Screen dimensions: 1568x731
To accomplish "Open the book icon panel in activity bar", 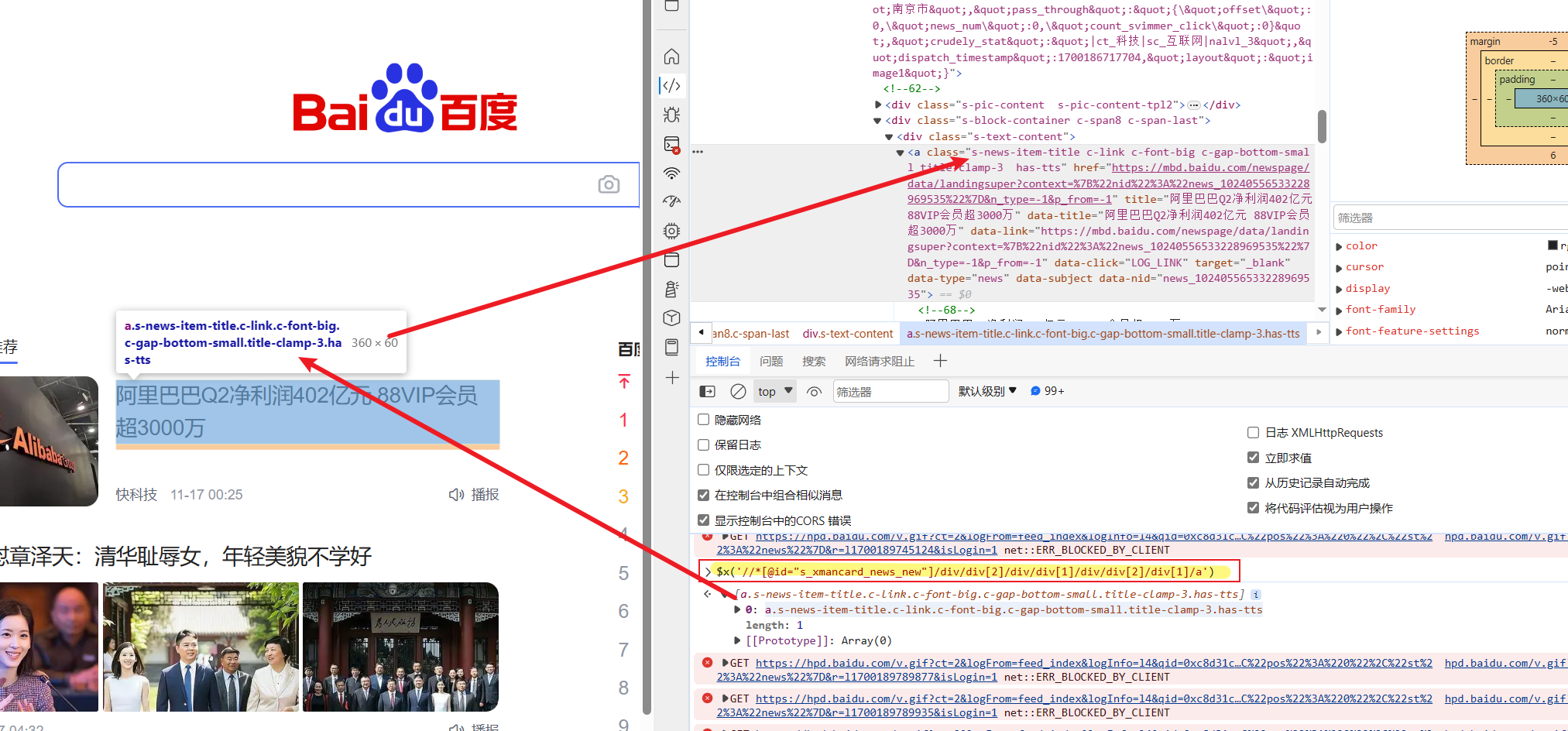I will point(672,347).
